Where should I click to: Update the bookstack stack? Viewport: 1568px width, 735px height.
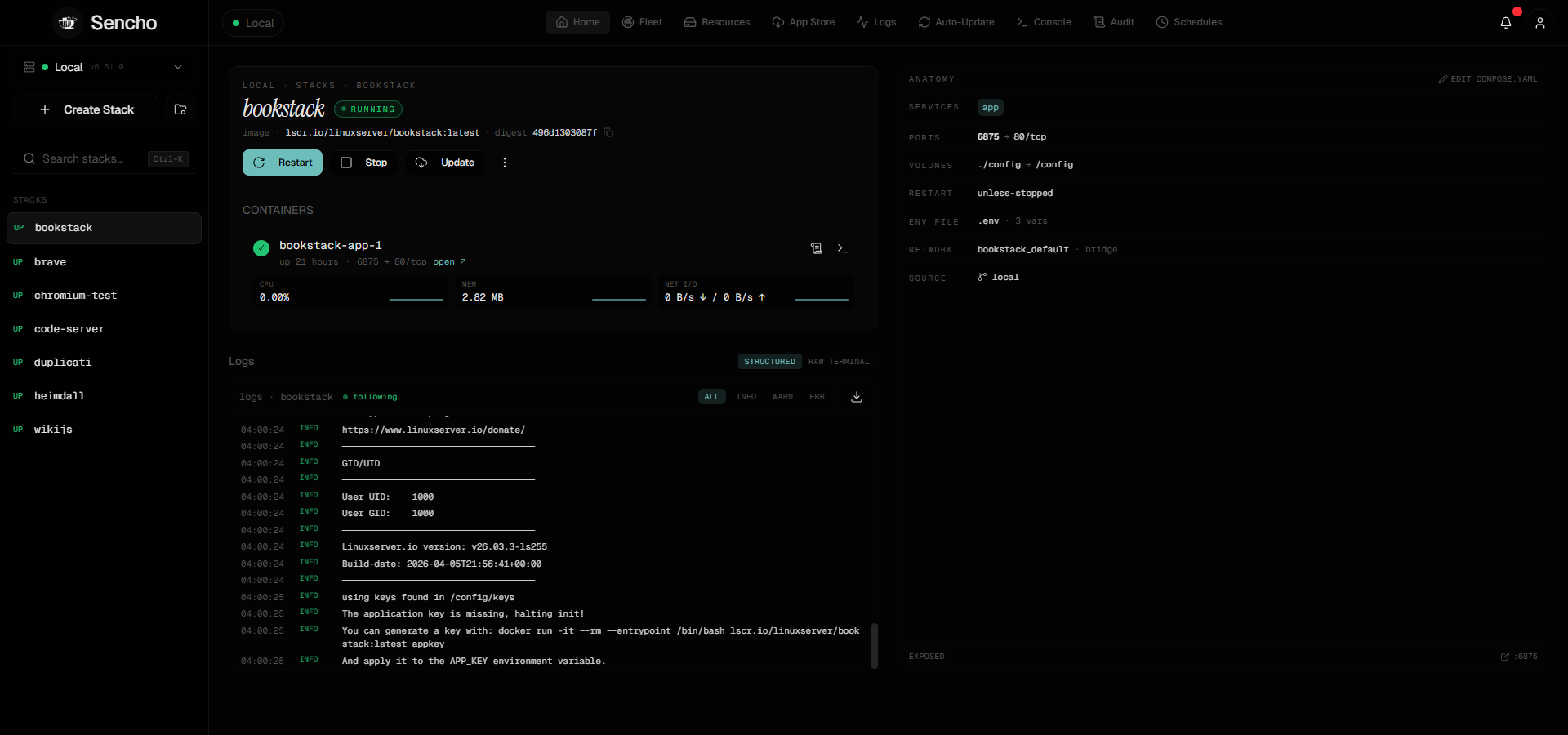click(x=445, y=163)
